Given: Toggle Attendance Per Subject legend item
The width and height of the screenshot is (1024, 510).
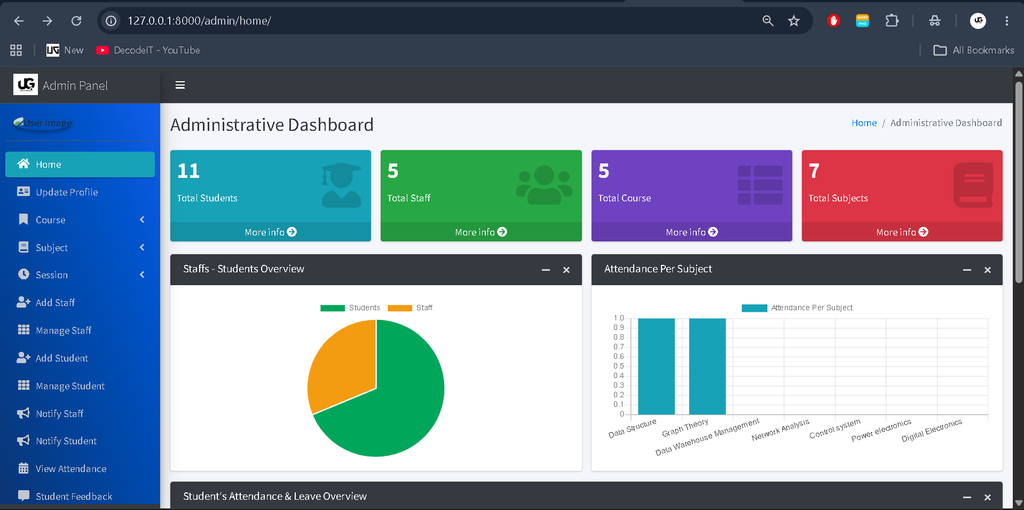Looking at the screenshot, I should 797,308.
